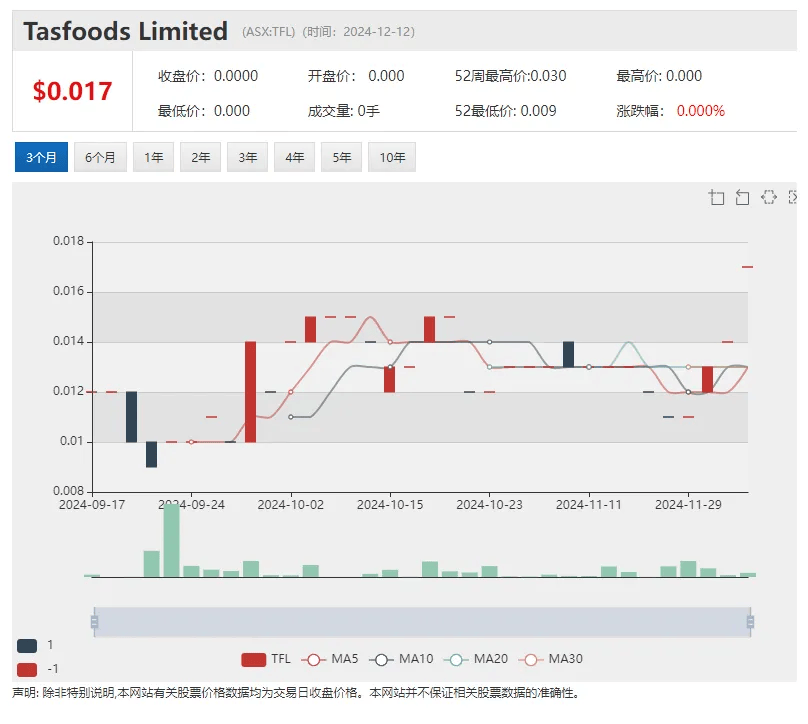Show the 5年 history range
This screenshot has height=724, width=808.
pos(341,157)
